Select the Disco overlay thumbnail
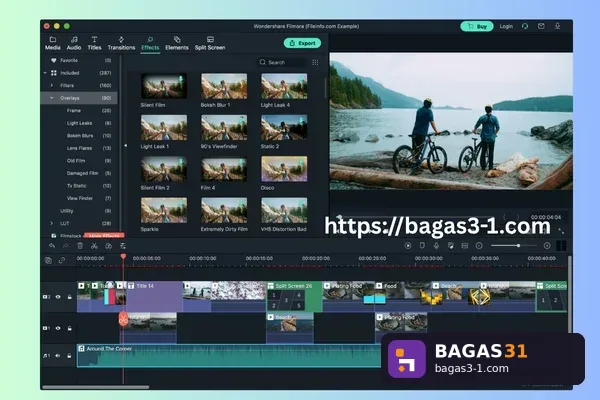 pos(284,169)
